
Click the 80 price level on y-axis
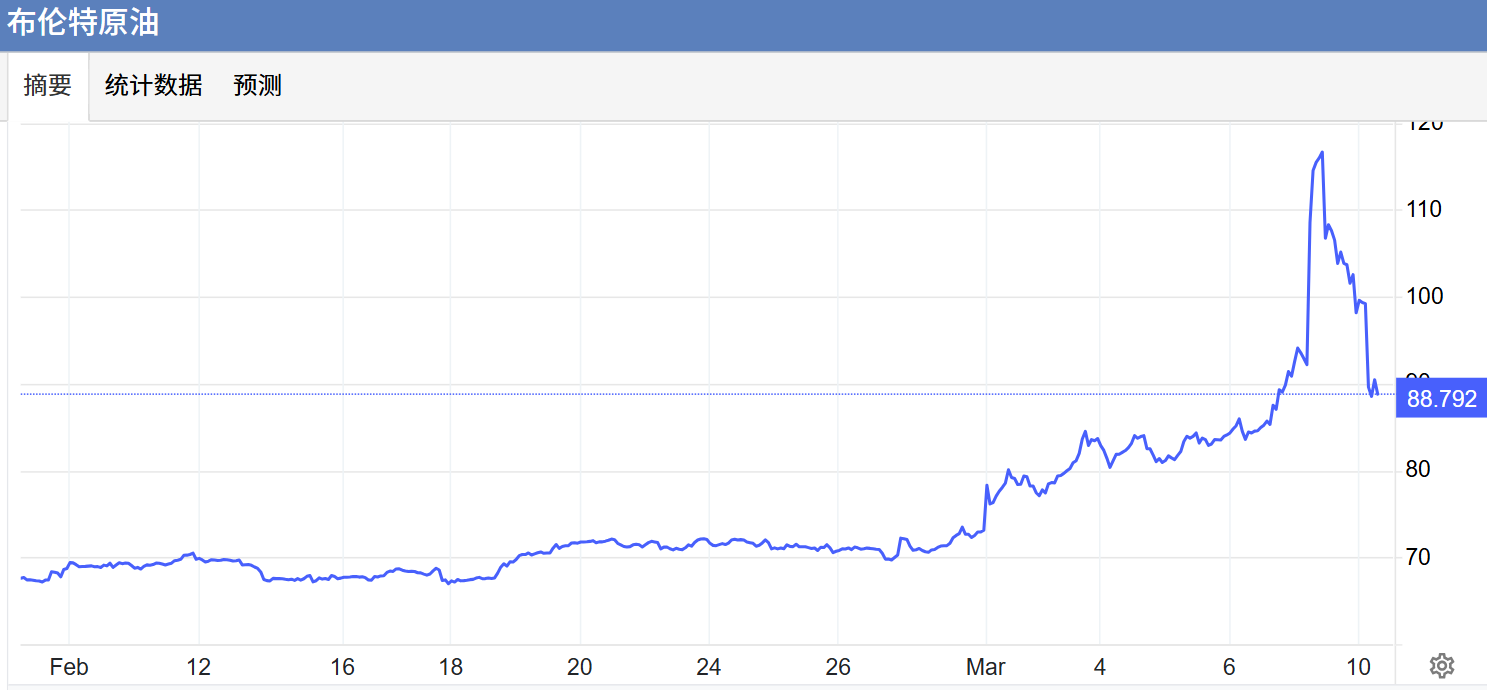coord(1416,470)
